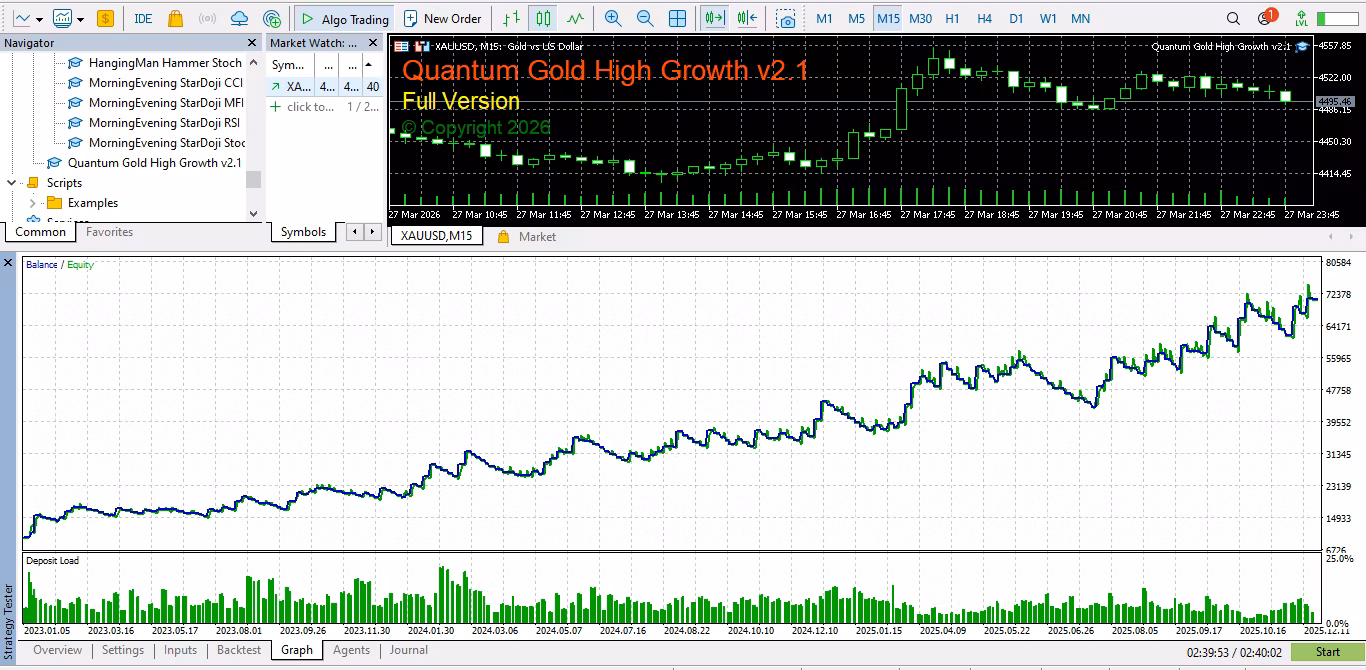Viewport: 1366px width, 670px height.
Task: Expand the Examples folder
Action: point(32,203)
